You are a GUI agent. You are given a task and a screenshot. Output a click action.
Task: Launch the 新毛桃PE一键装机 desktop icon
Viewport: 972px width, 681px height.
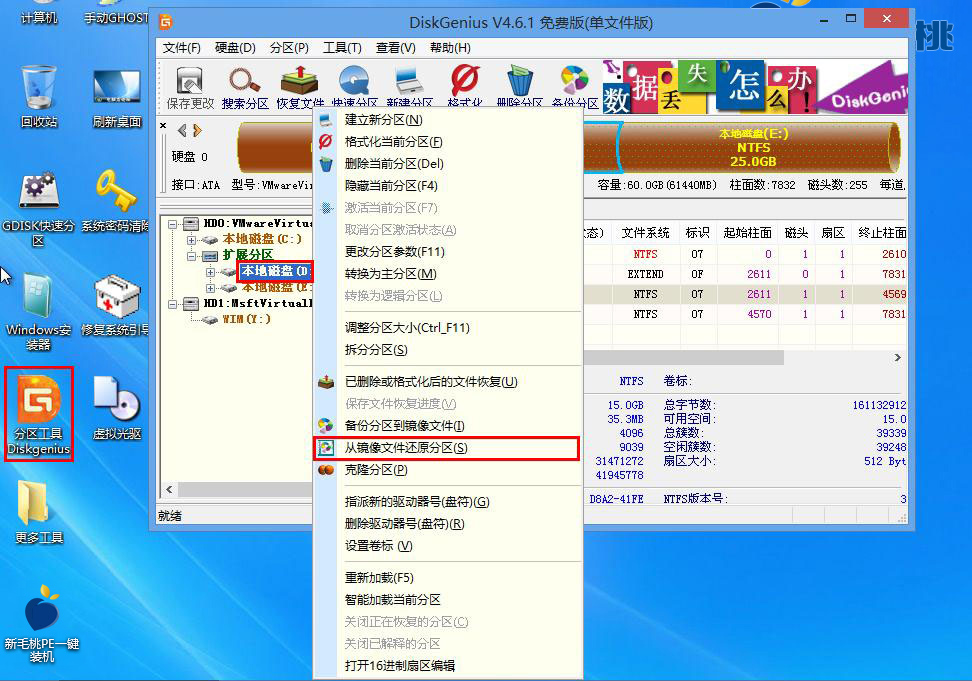(42, 623)
